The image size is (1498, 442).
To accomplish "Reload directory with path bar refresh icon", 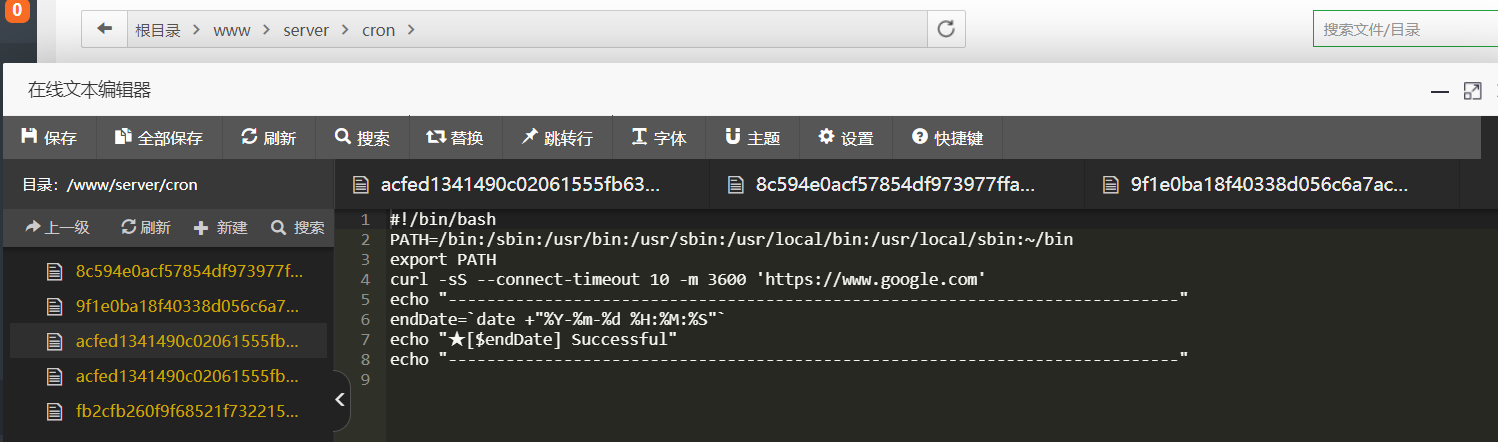I will pos(946,30).
